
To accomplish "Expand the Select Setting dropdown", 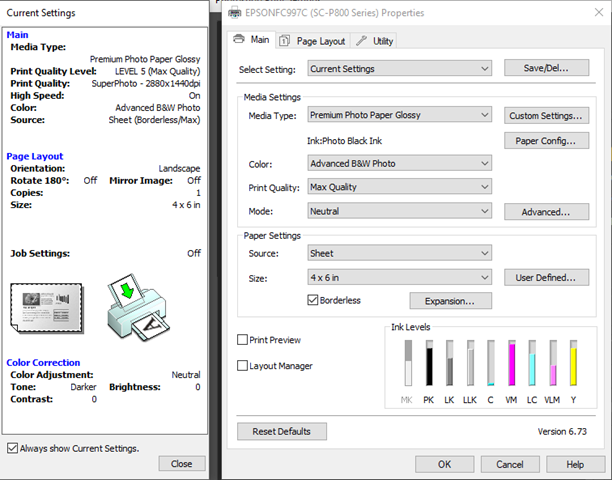I will click(399, 69).
